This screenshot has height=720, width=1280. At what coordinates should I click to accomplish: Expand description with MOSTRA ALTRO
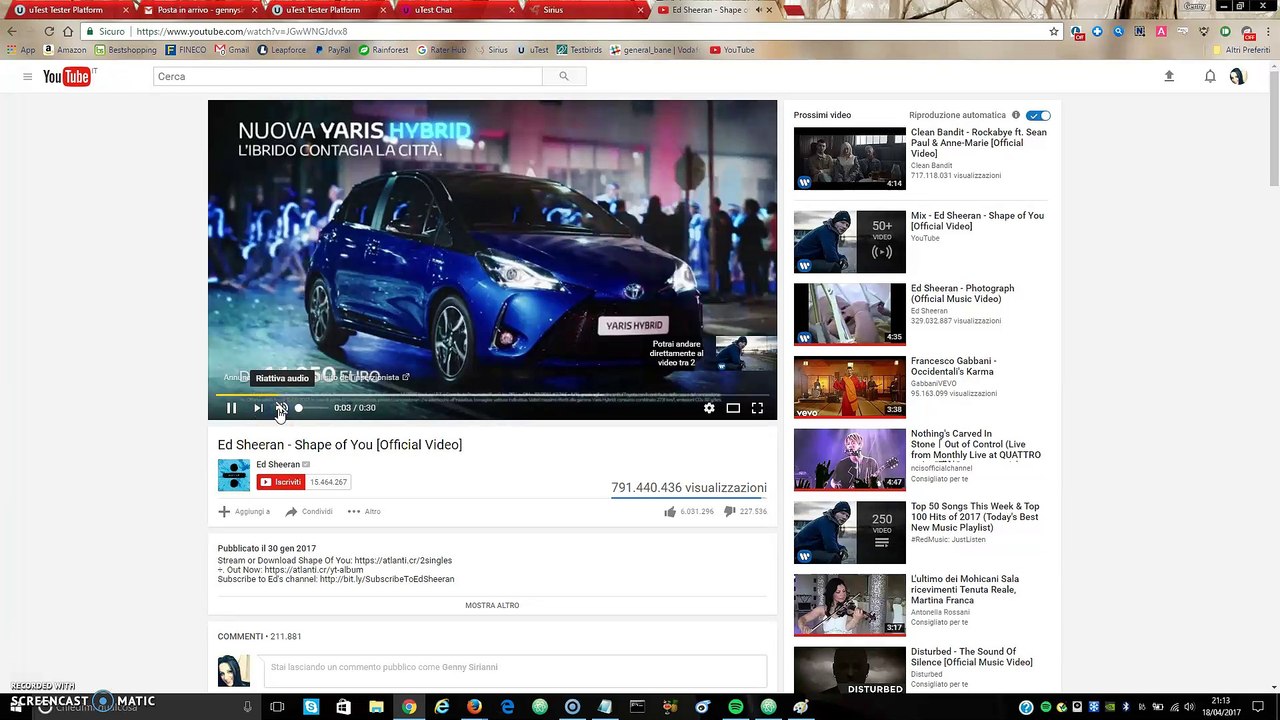coord(492,605)
